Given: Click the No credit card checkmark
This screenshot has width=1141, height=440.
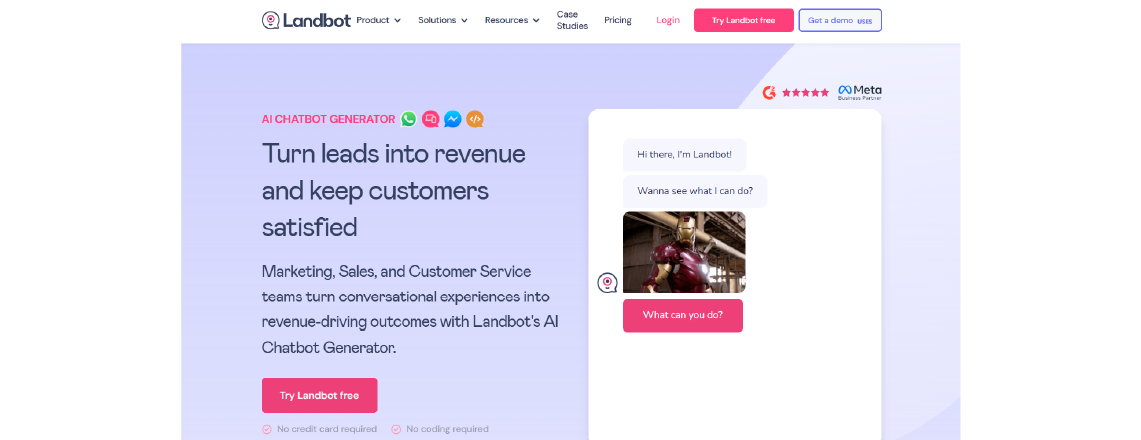Looking at the screenshot, I should tap(266, 429).
